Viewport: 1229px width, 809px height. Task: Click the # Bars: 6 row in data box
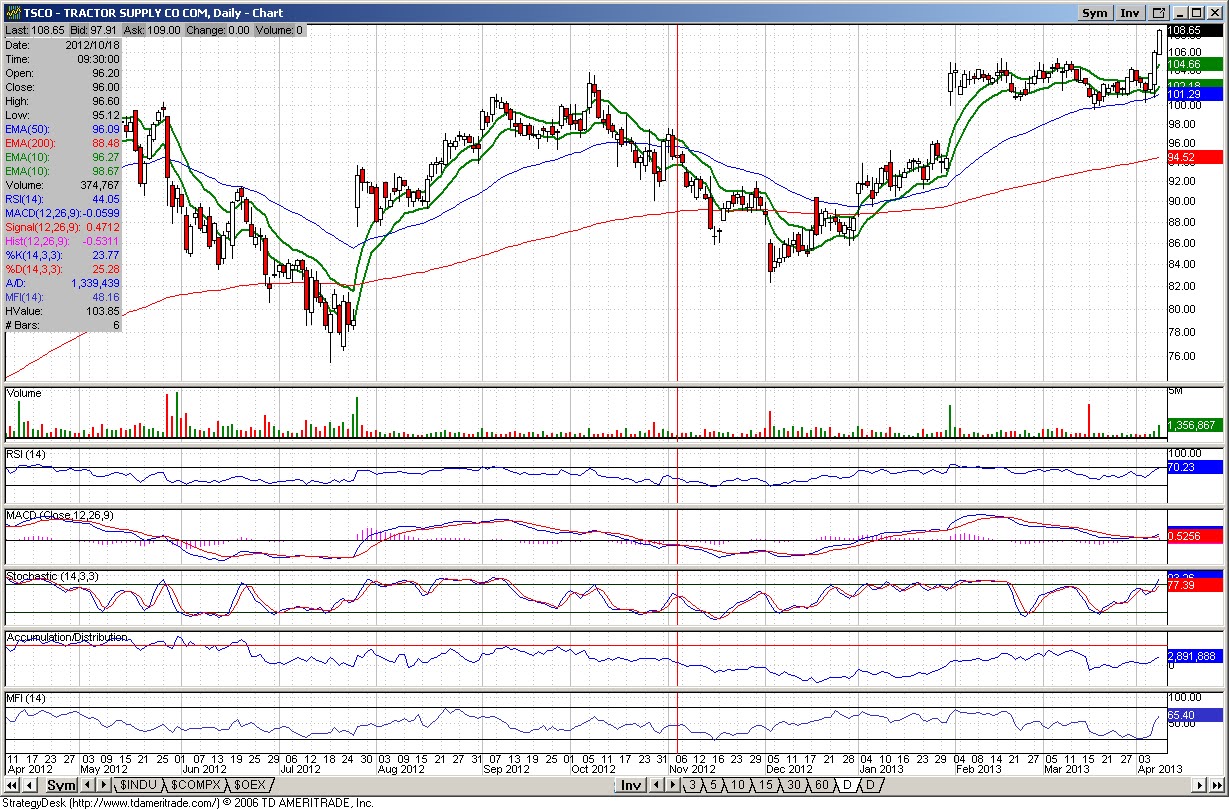pos(63,325)
